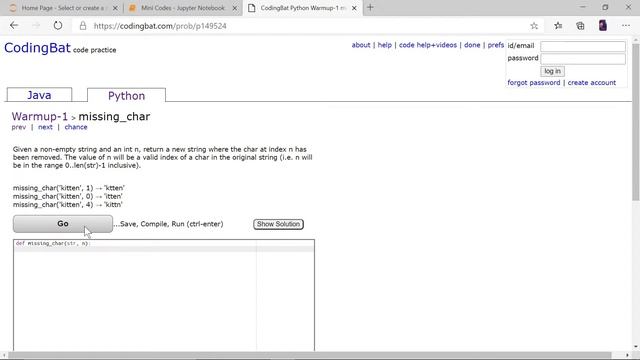Select the CodingBat Python Warmup-1 tab

pos(302,8)
